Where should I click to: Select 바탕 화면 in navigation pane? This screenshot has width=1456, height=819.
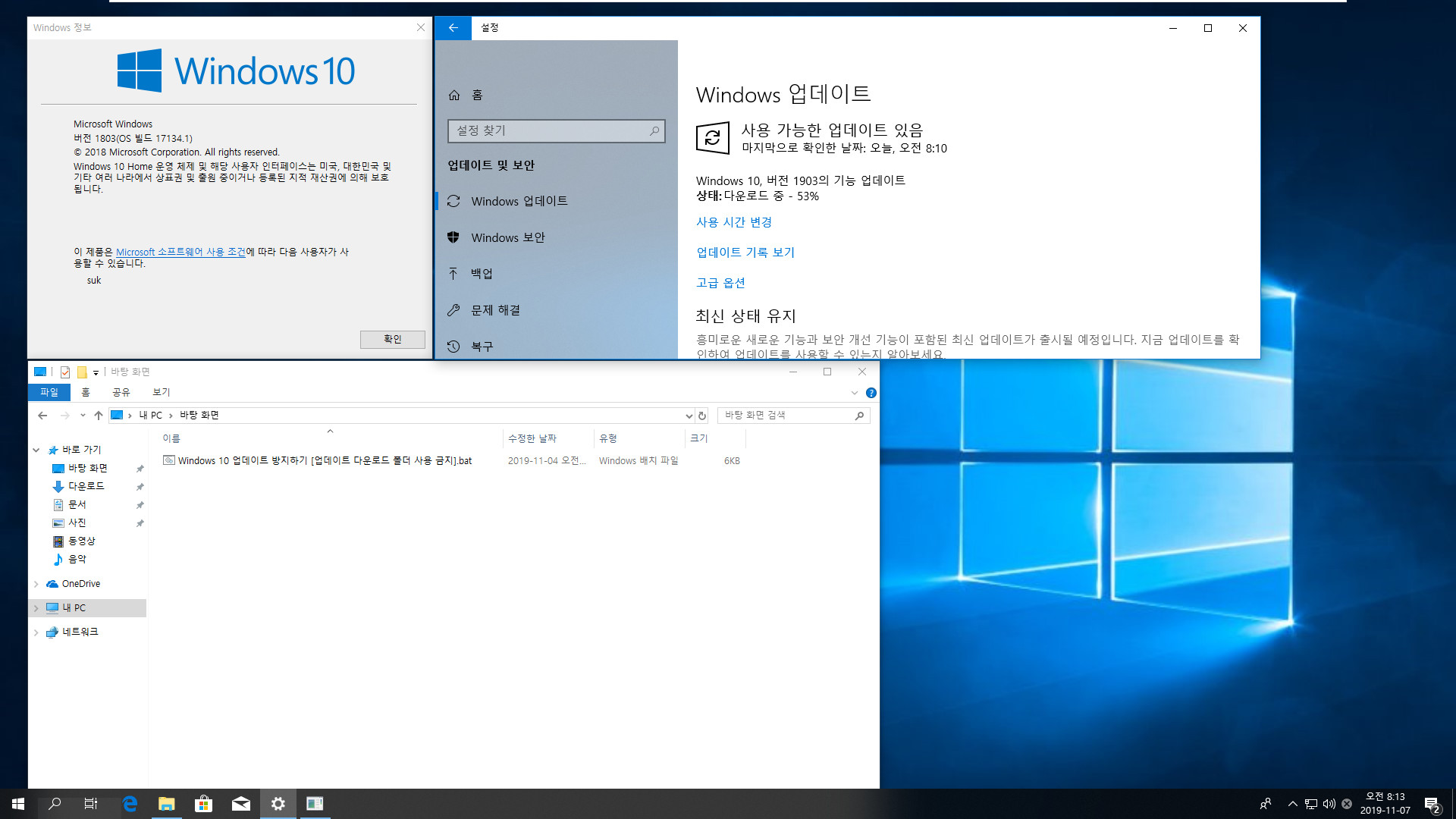click(x=88, y=468)
